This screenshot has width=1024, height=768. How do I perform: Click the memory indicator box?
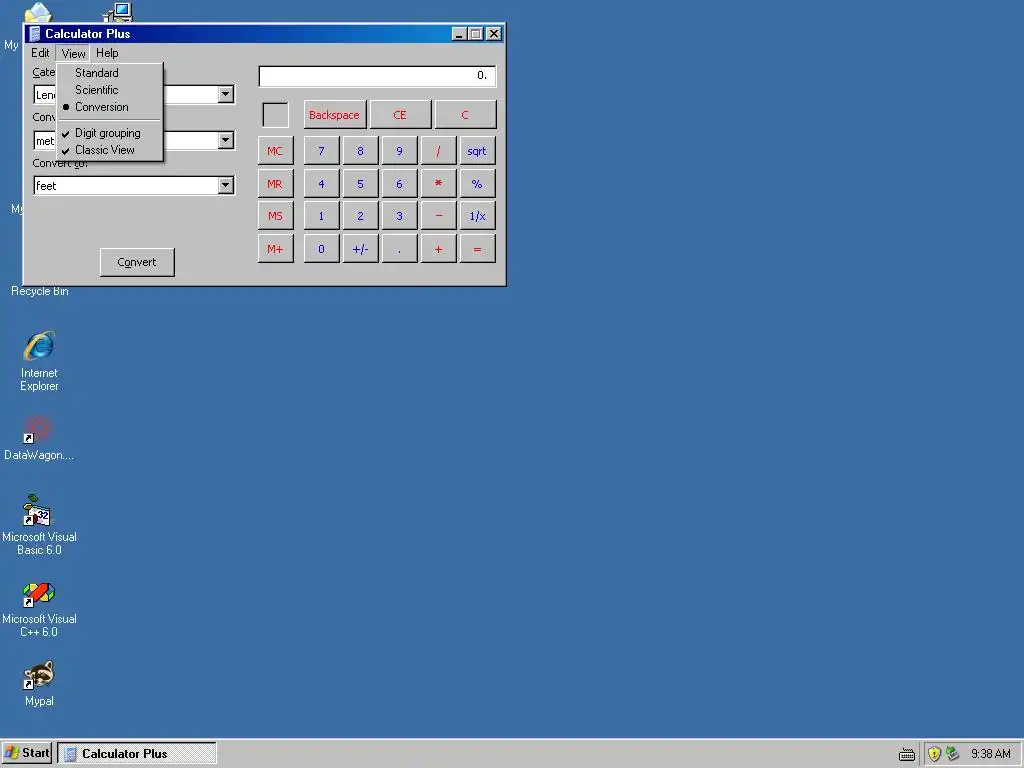coord(275,115)
